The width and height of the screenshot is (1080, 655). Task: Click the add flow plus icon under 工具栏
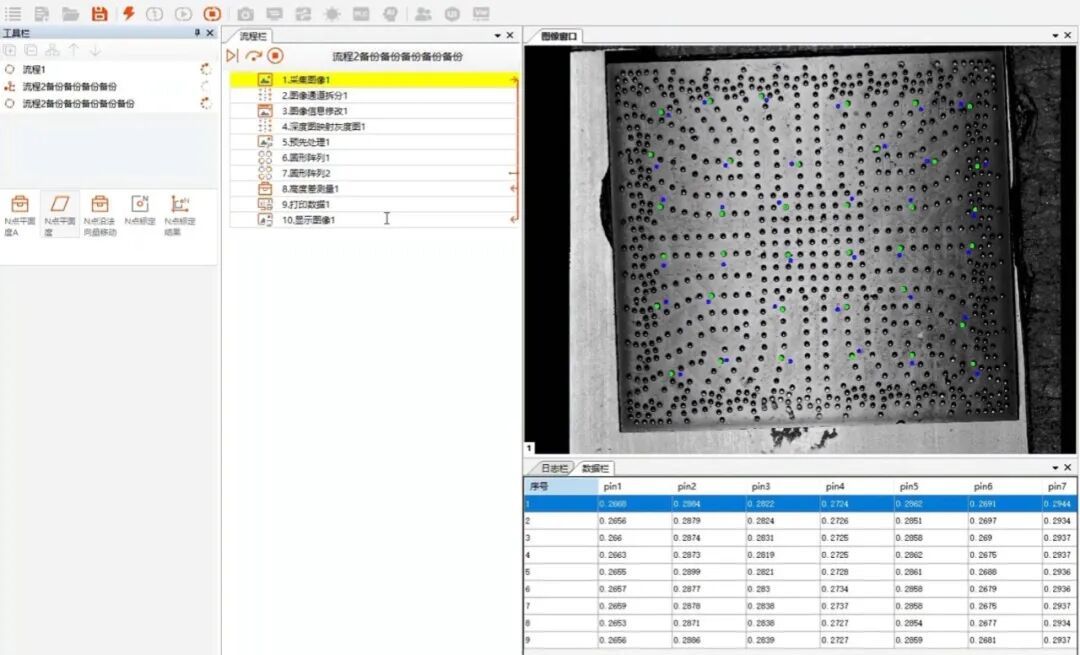pos(10,50)
